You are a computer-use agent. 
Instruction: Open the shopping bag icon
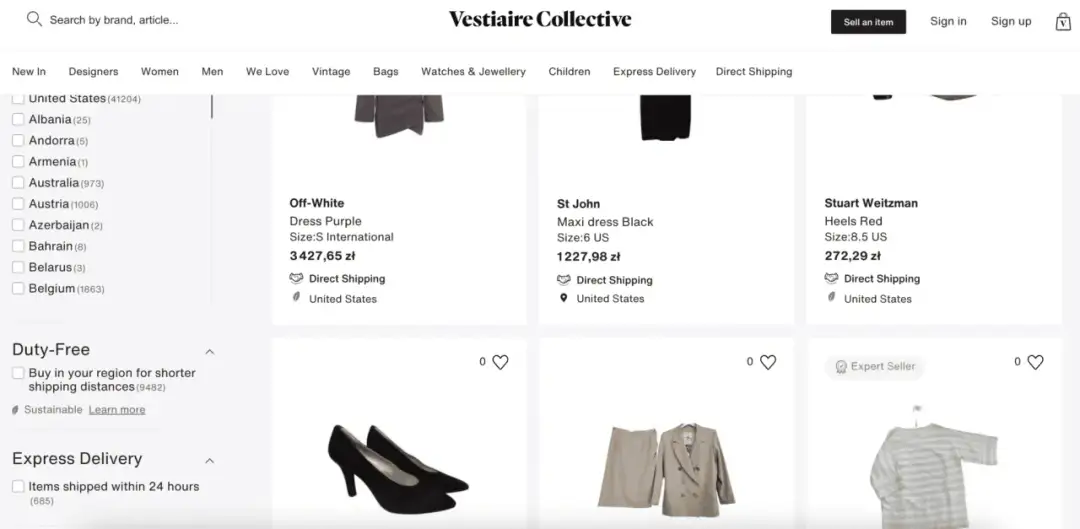pyautogui.click(x=1063, y=21)
